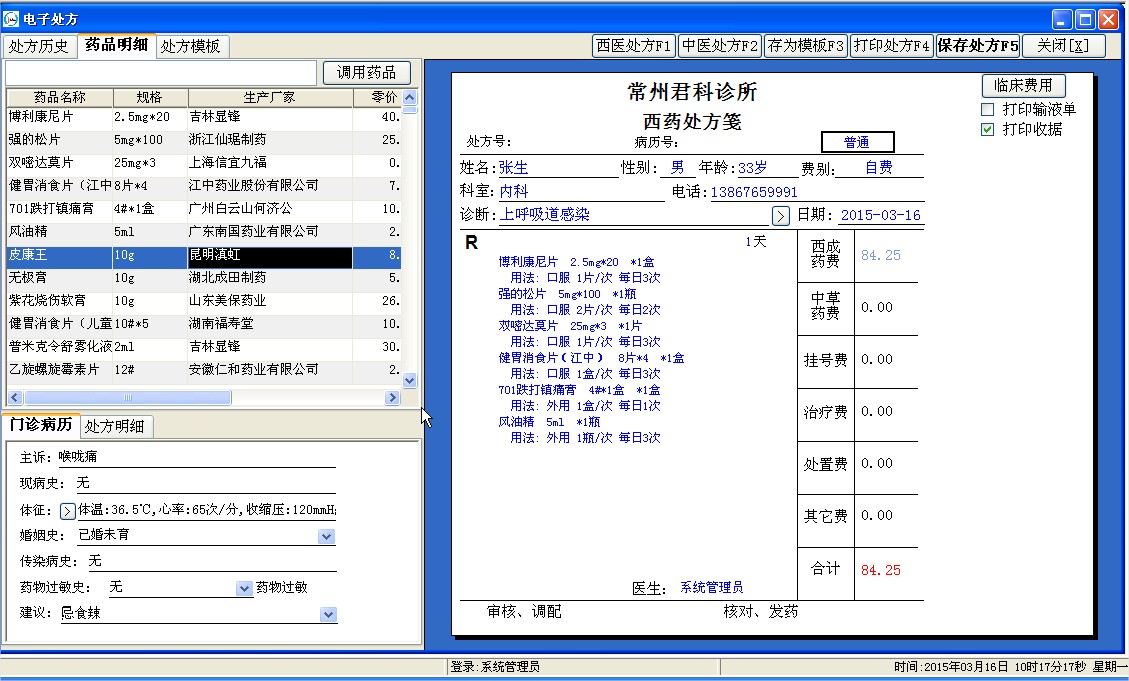Select the 博利康尼片 drug row
The width and height of the screenshot is (1129, 681).
(x=204, y=117)
